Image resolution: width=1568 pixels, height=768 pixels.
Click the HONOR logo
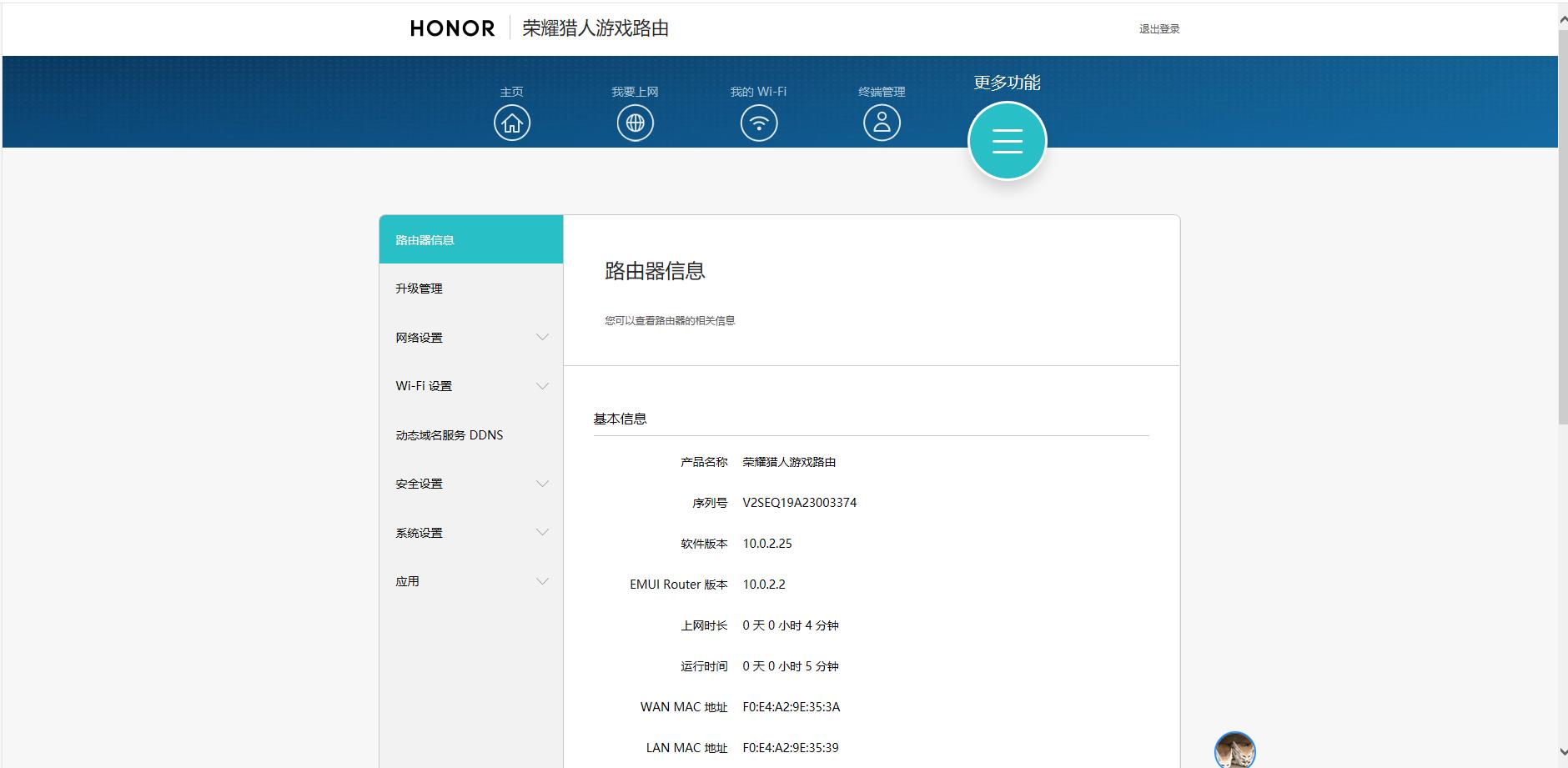[451, 28]
